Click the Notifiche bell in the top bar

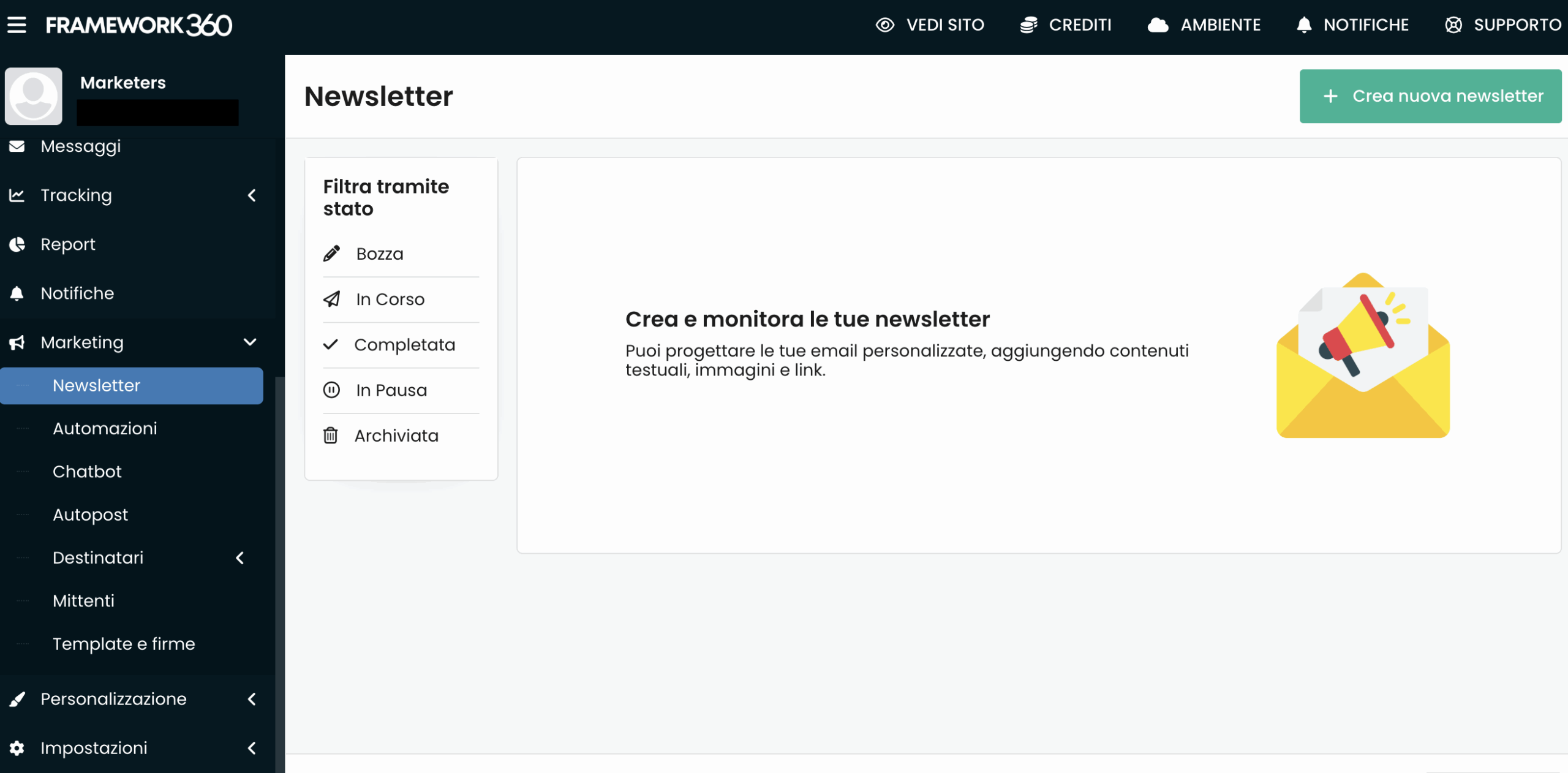tap(1304, 25)
